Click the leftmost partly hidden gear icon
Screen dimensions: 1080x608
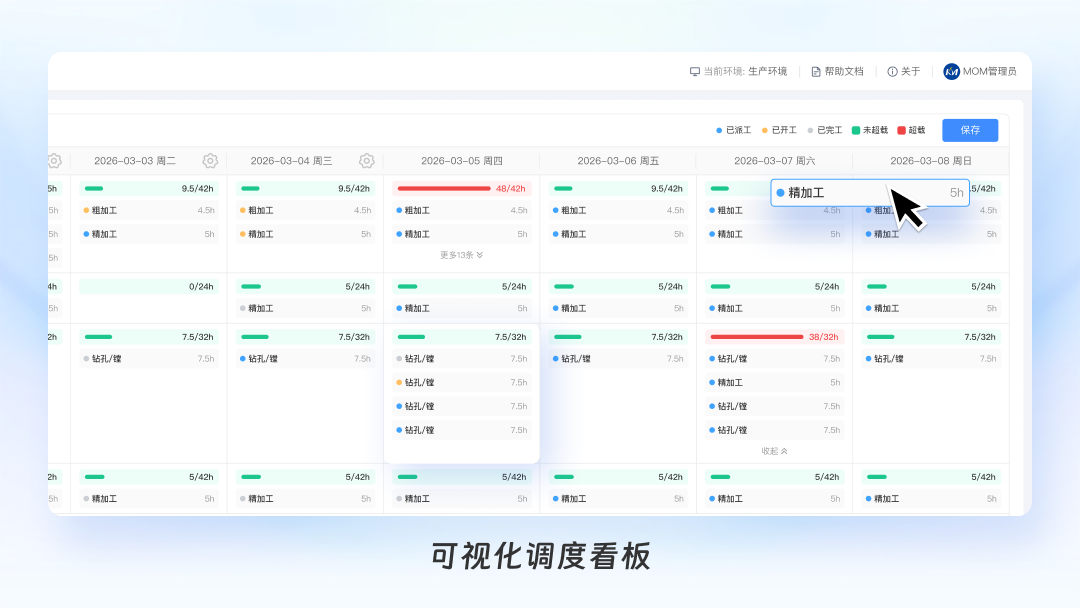coord(54,160)
